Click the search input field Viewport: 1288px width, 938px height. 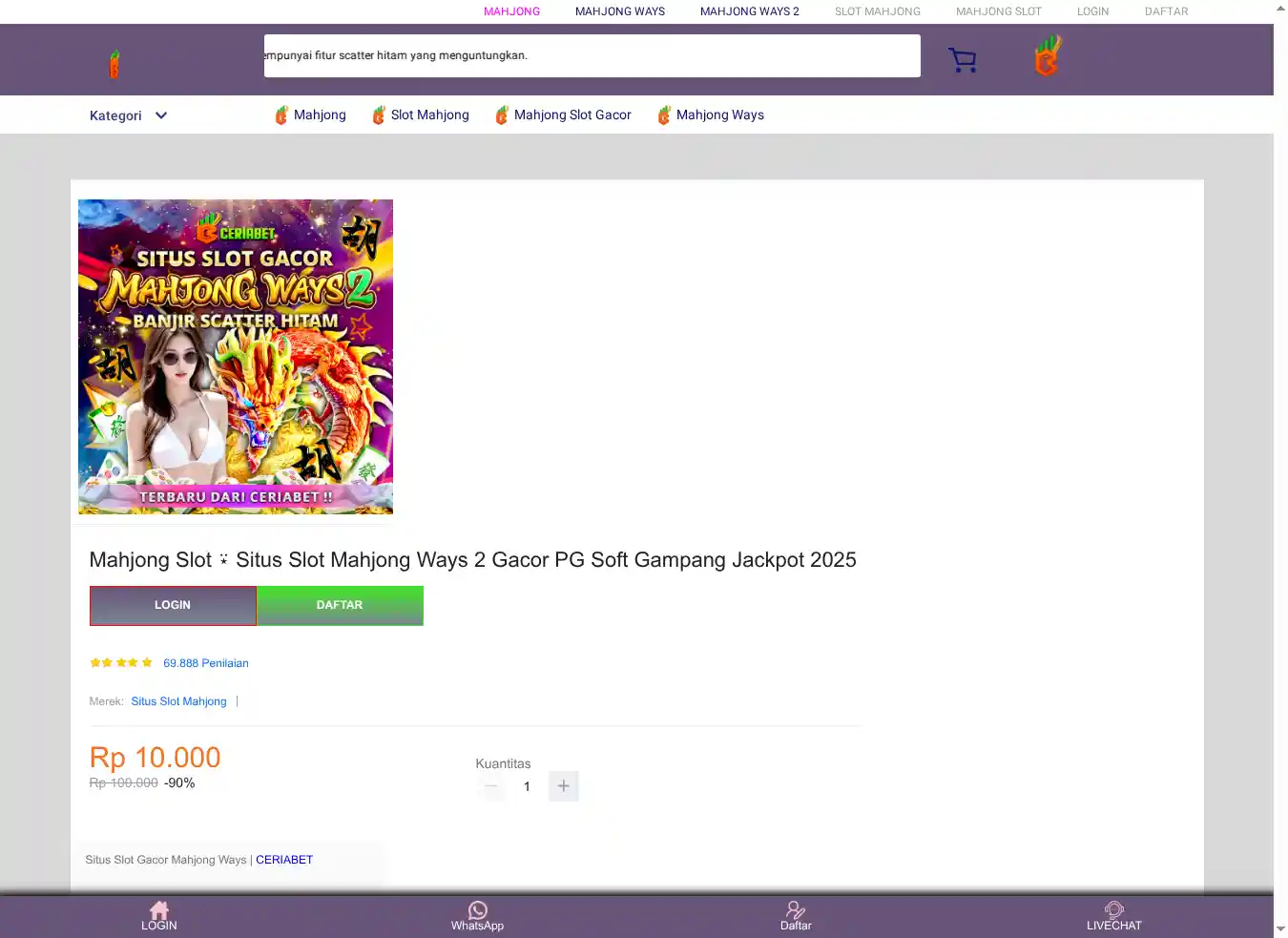pyautogui.click(x=592, y=55)
